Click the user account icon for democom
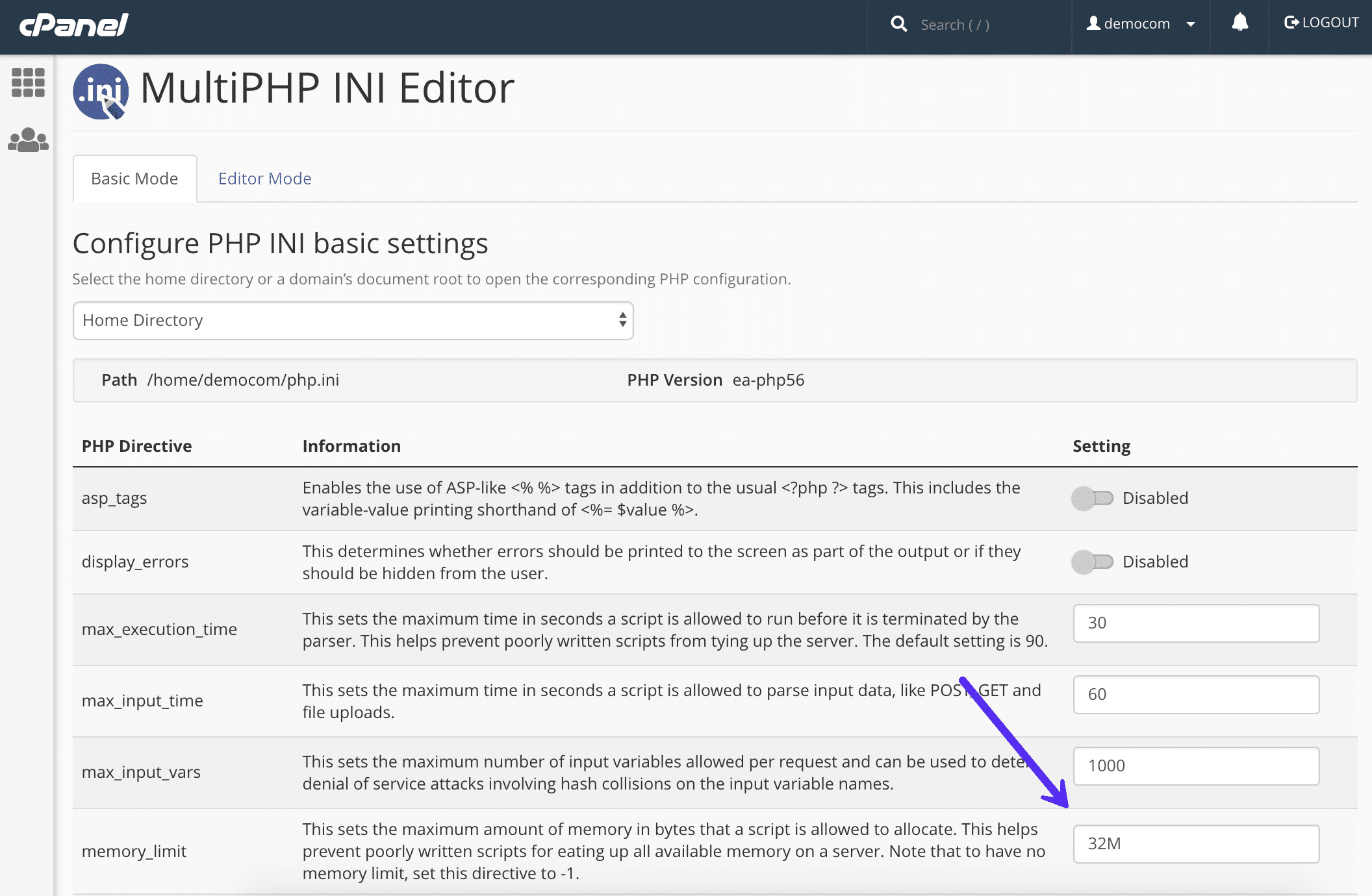The height and width of the screenshot is (896, 1372). pyautogui.click(x=1093, y=25)
